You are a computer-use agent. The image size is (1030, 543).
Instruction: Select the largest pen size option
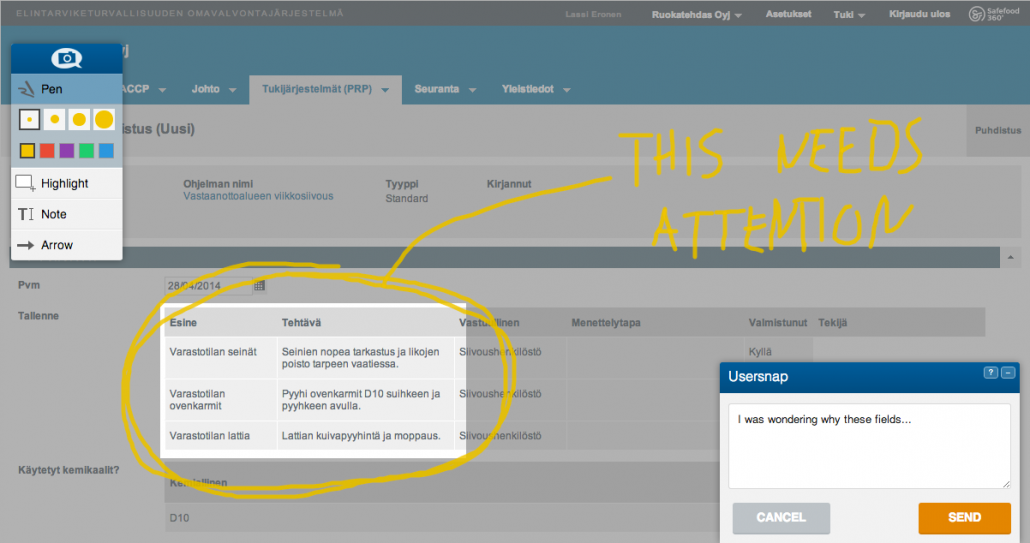[x=104, y=119]
